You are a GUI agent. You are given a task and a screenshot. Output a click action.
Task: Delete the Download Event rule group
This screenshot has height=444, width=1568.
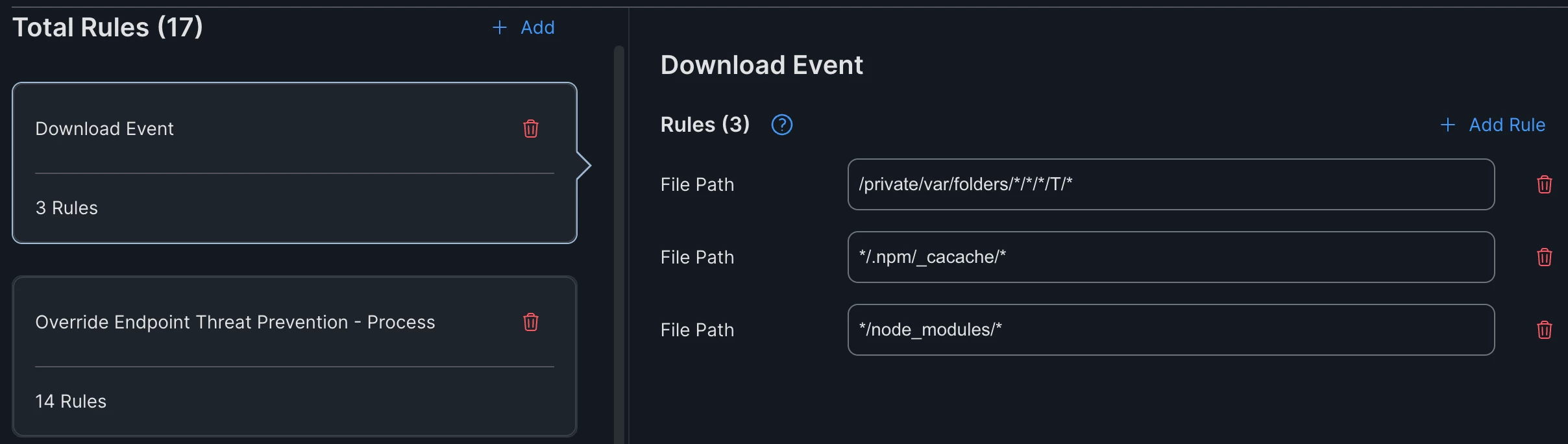(x=531, y=129)
